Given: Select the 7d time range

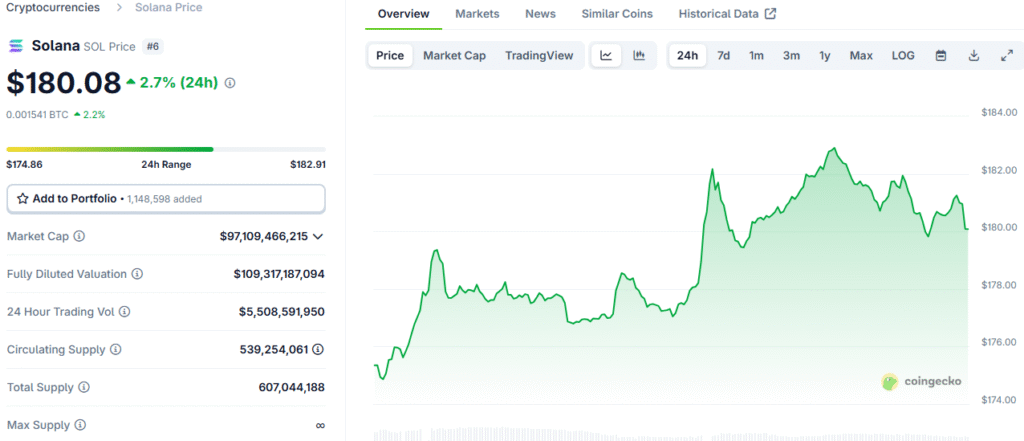Looking at the screenshot, I should tap(724, 56).
